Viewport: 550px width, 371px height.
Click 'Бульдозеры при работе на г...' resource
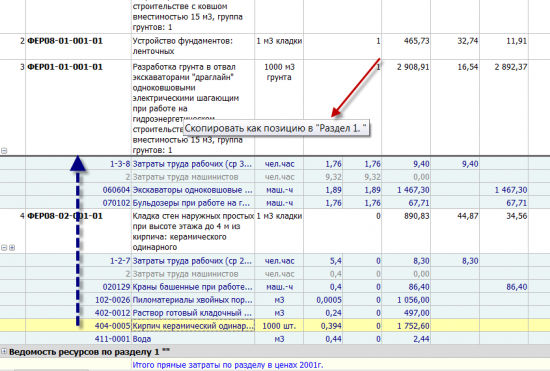(x=191, y=203)
